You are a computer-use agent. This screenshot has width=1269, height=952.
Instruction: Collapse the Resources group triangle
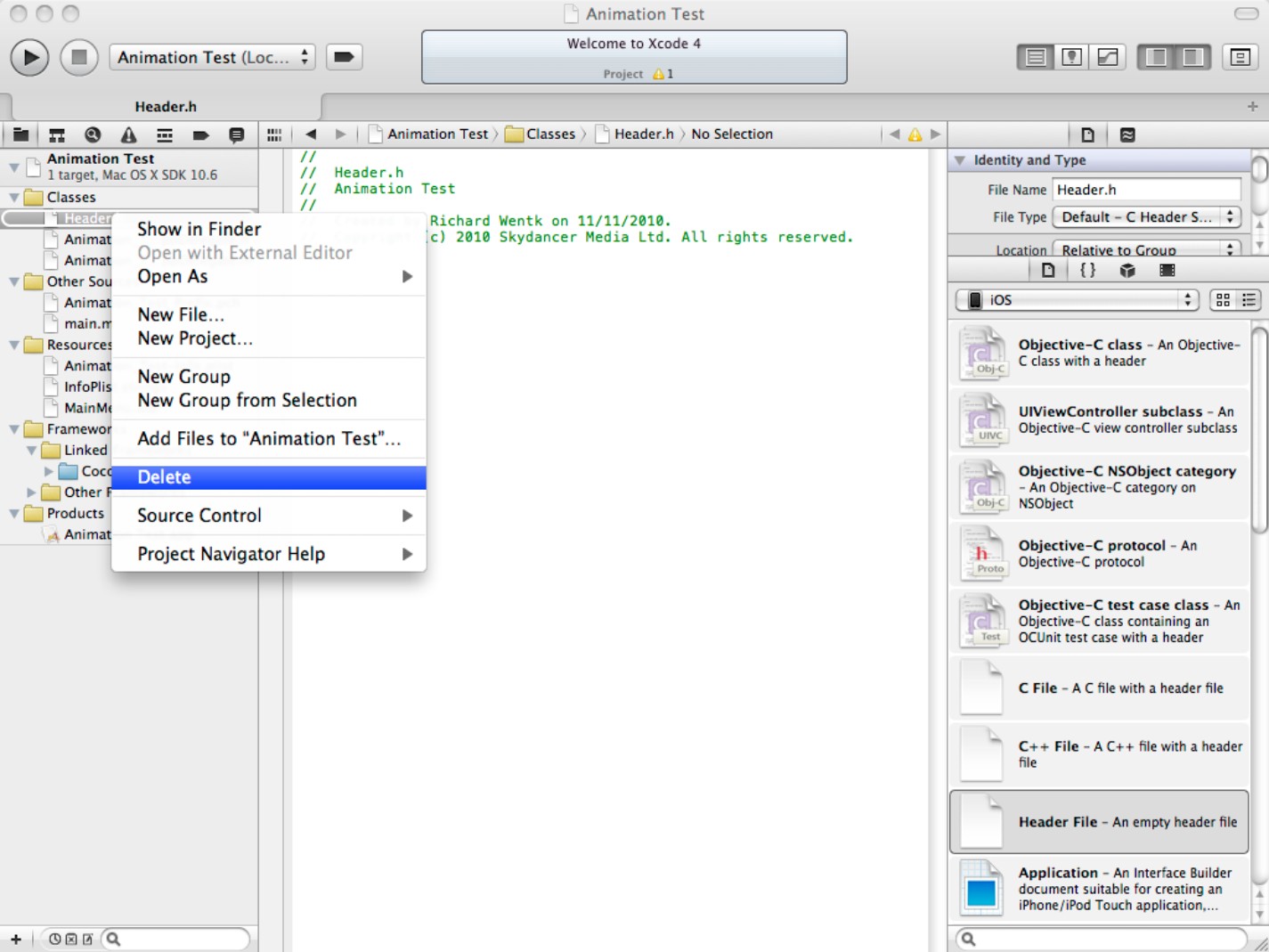(14, 345)
